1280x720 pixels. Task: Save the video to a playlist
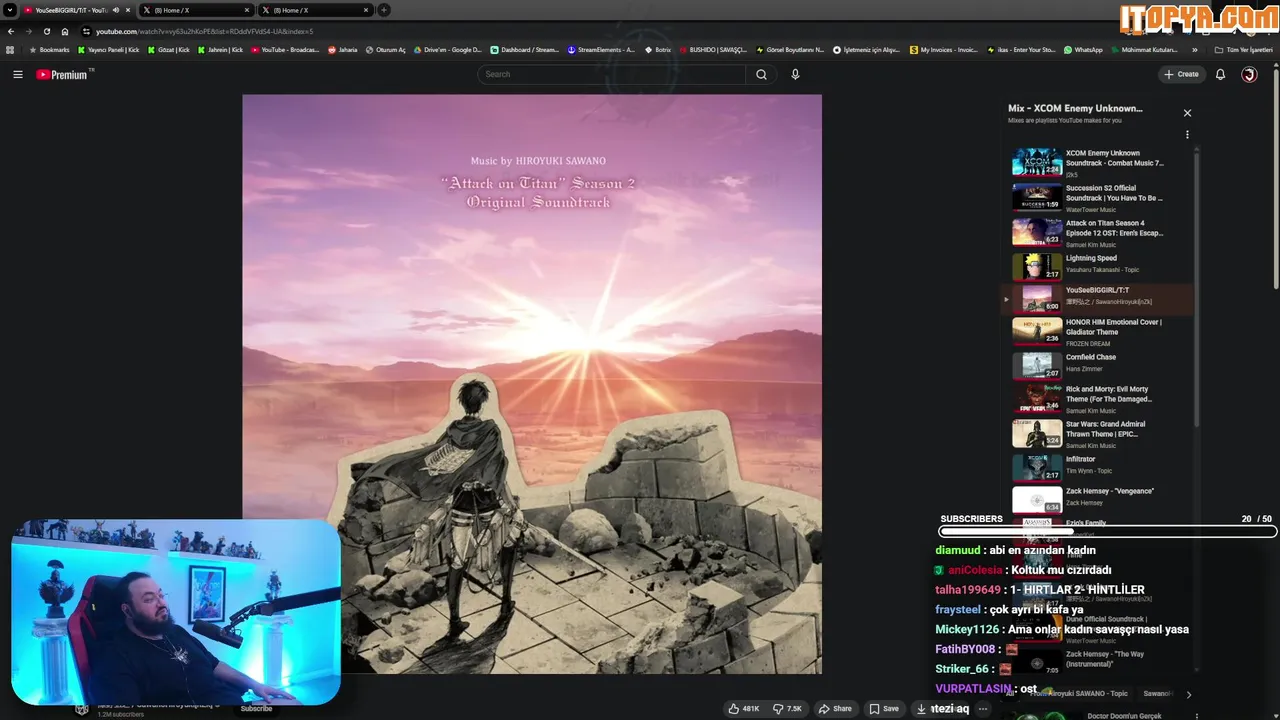[884, 708]
